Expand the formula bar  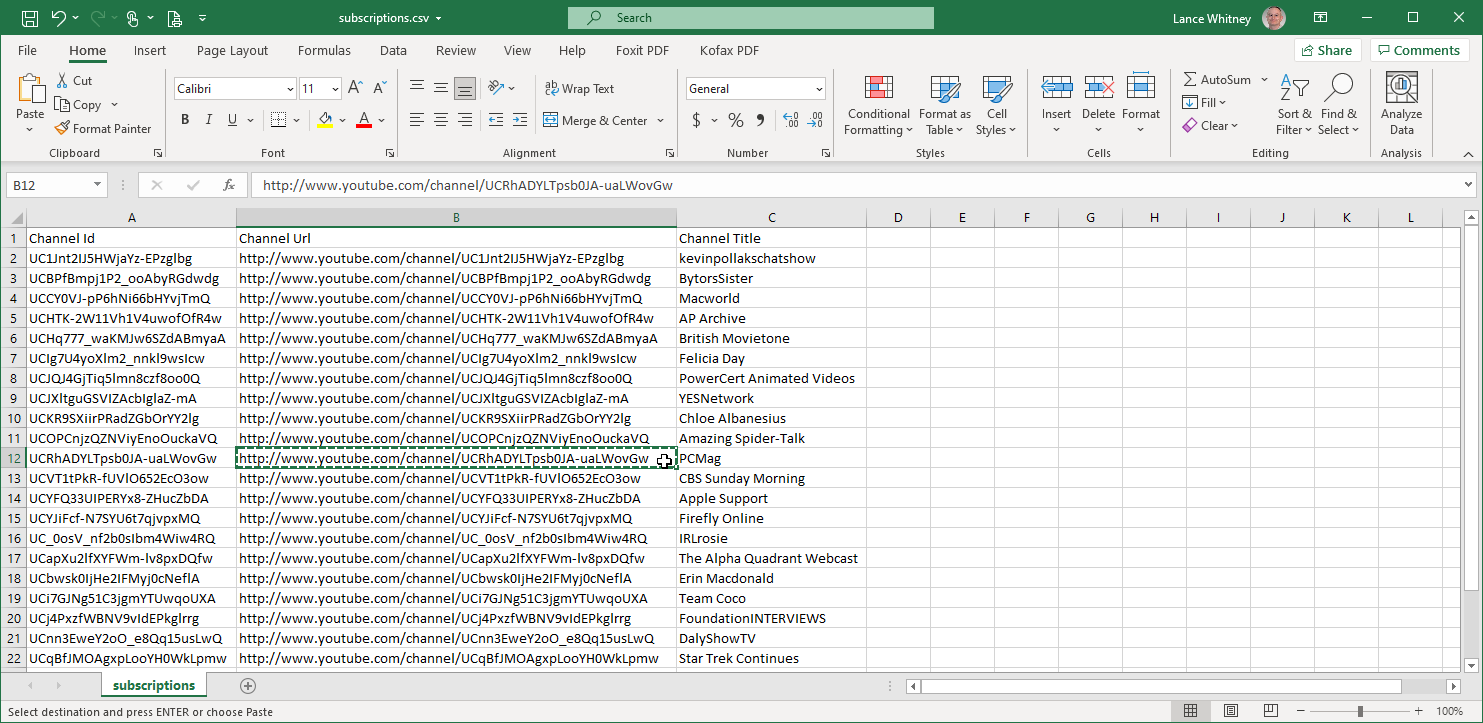tap(1468, 185)
